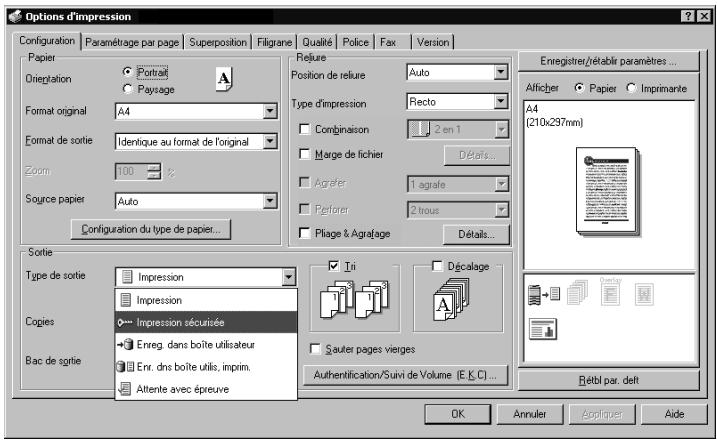
Task: Switch to Filigrane tab
Action: [x=274, y=42]
